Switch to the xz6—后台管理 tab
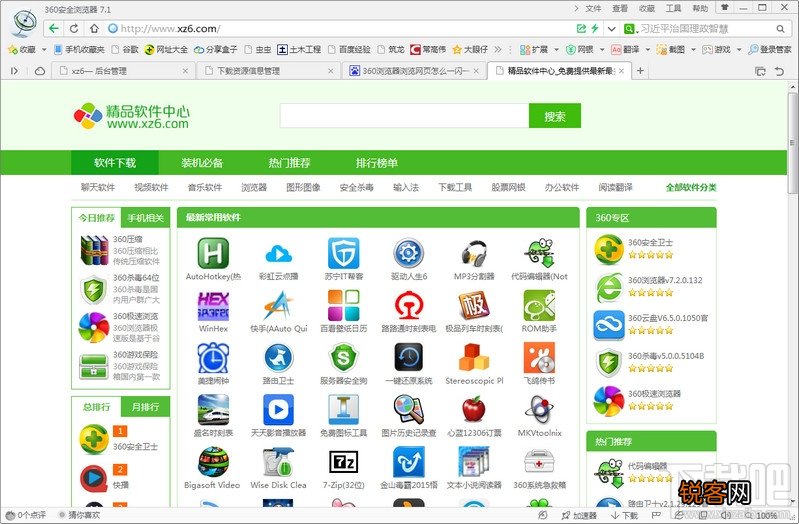799x524 pixels. point(124,71)
